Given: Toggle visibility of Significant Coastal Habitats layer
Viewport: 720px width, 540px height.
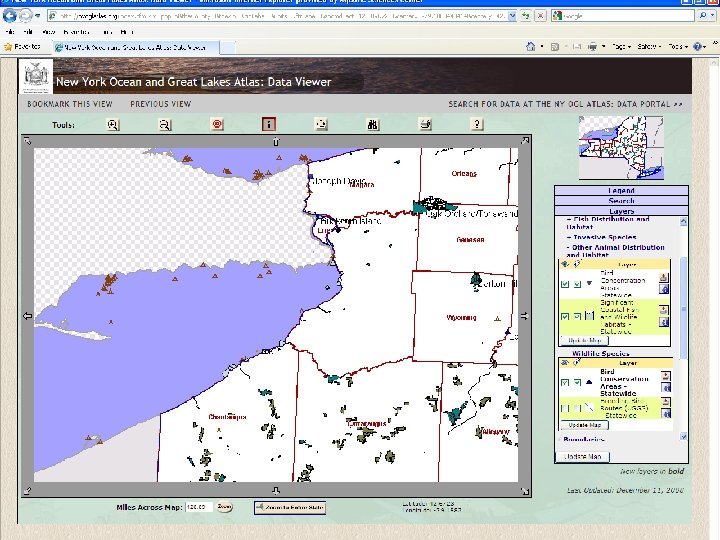Looking at the screenshot, I should (x=565, y=316).
